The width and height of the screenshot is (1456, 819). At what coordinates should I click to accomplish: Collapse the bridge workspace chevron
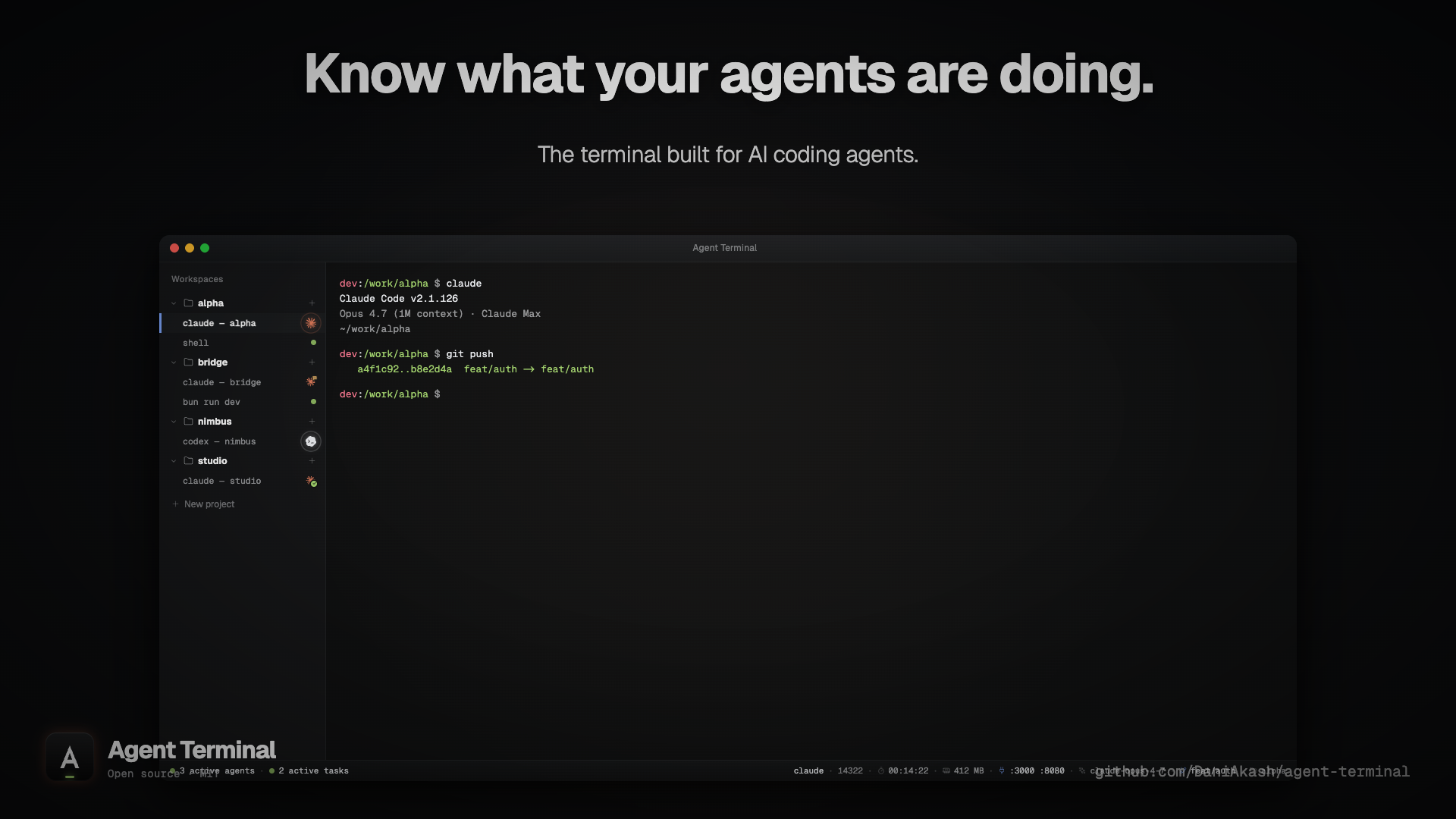pos(174,362)
